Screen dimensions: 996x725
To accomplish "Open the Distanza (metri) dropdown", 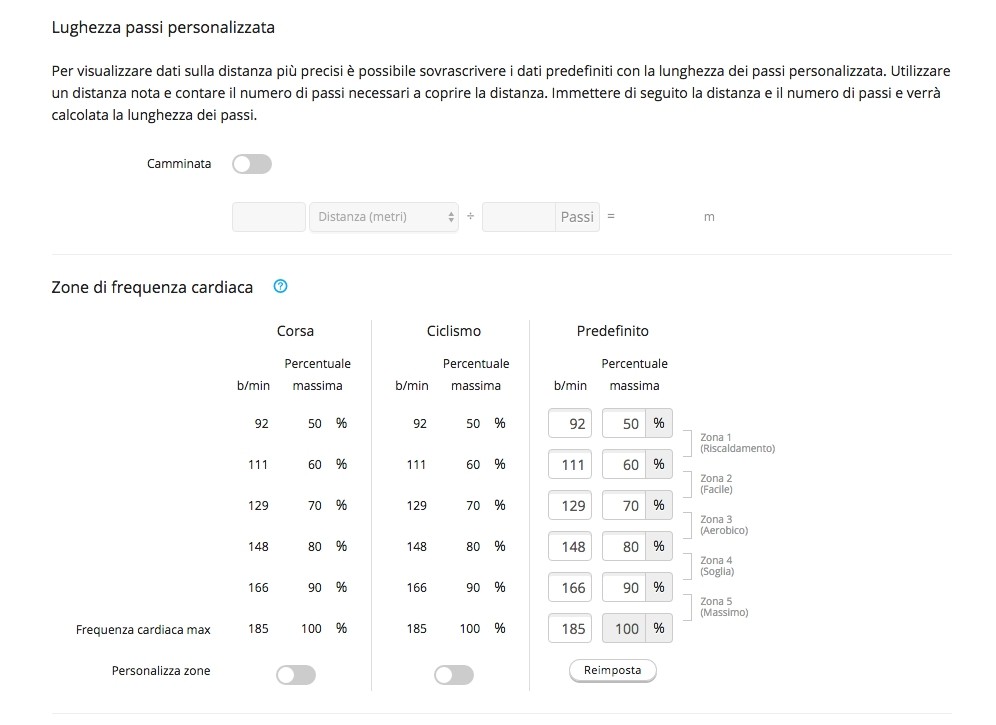I will (x=385, y=217).
